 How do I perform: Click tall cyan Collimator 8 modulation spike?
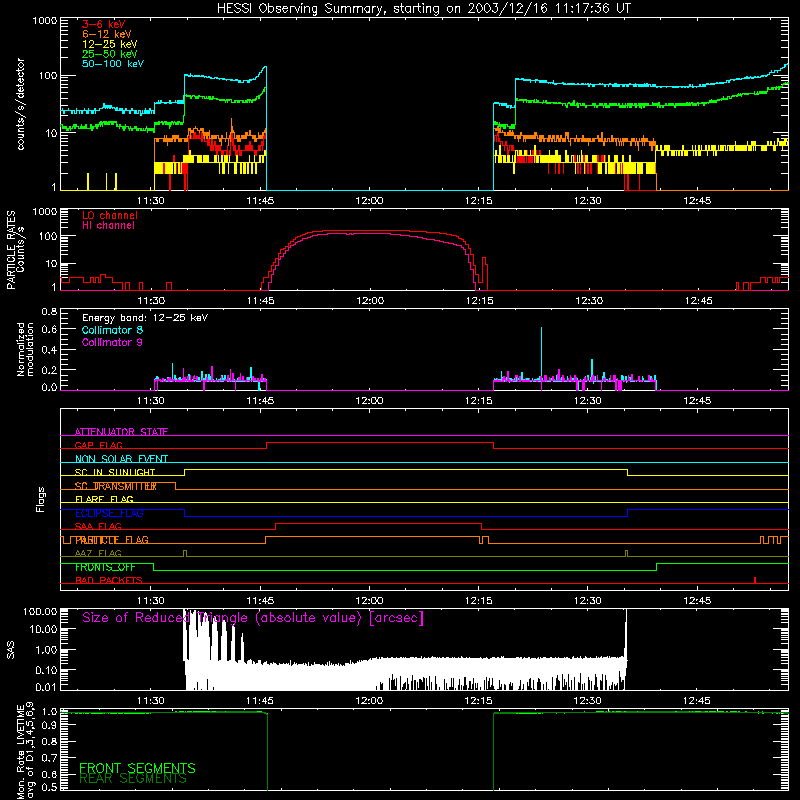pyautogui.click(x=541, y=352)
